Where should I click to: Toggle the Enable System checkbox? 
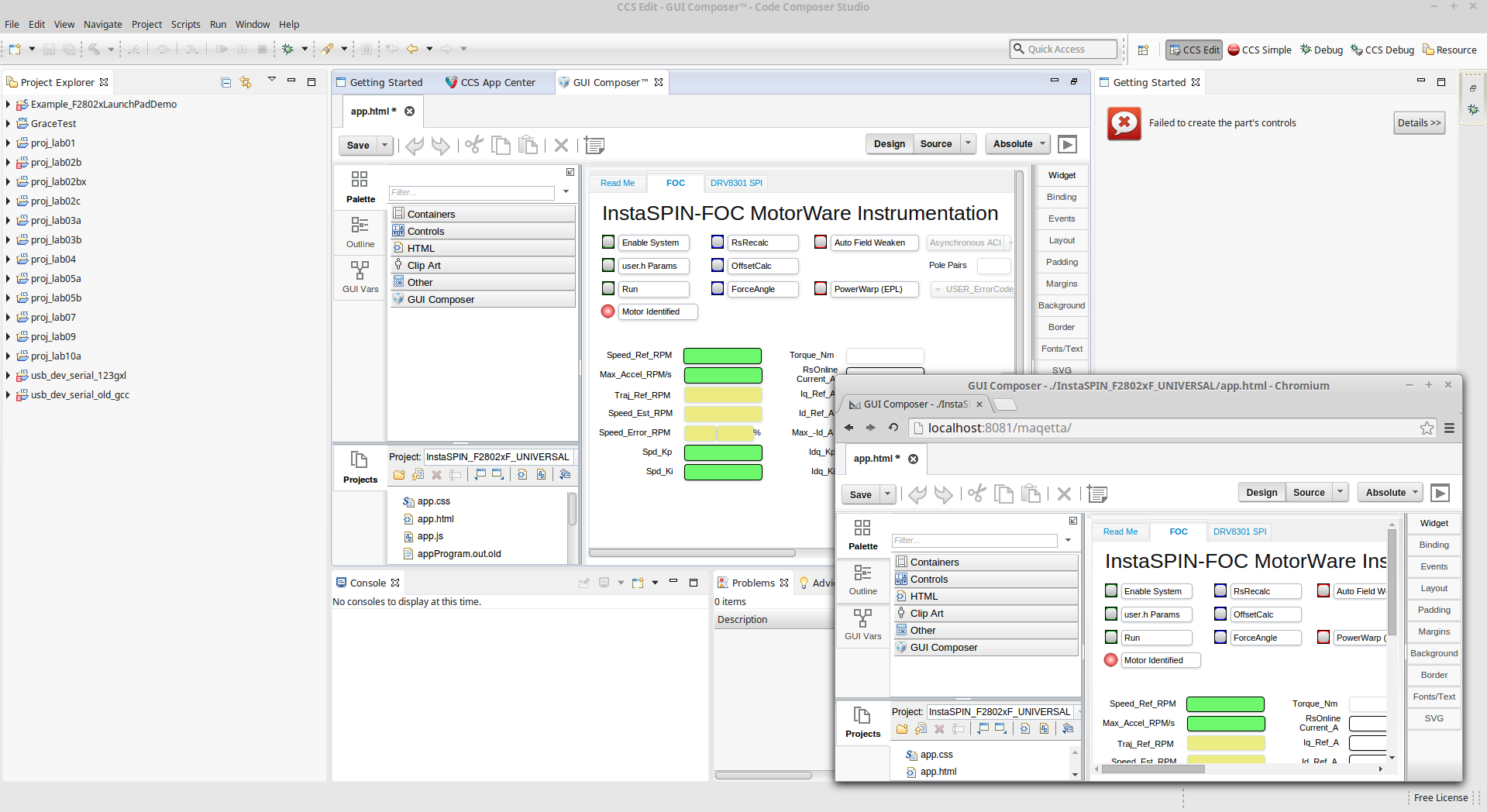[608, 243]
